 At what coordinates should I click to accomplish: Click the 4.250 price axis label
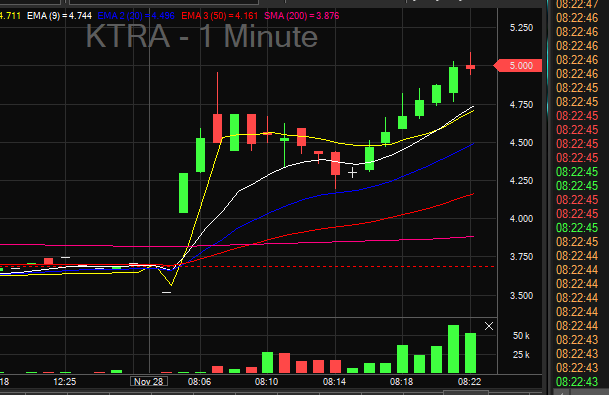coord(521,181)
